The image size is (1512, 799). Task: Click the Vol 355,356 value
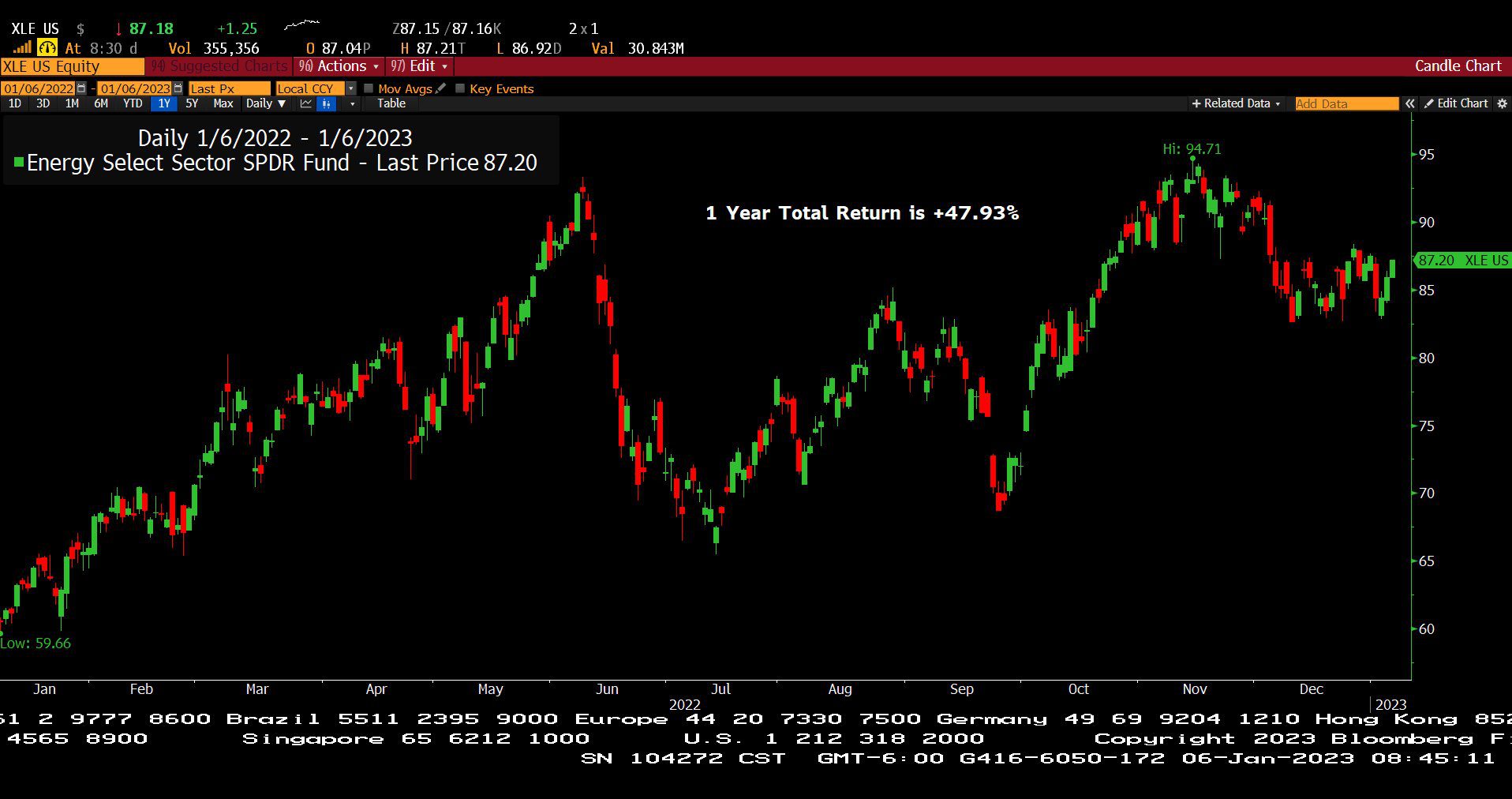213,48
